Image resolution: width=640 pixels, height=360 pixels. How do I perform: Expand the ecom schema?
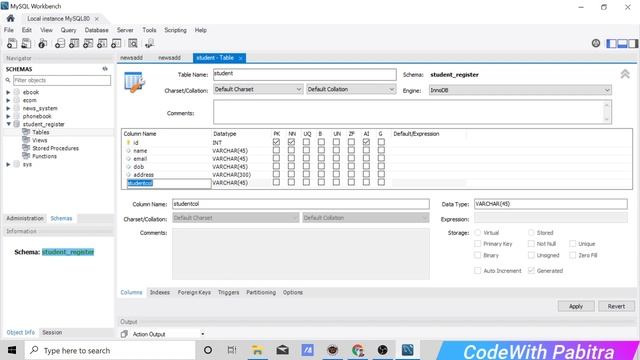tap(8, 100)
